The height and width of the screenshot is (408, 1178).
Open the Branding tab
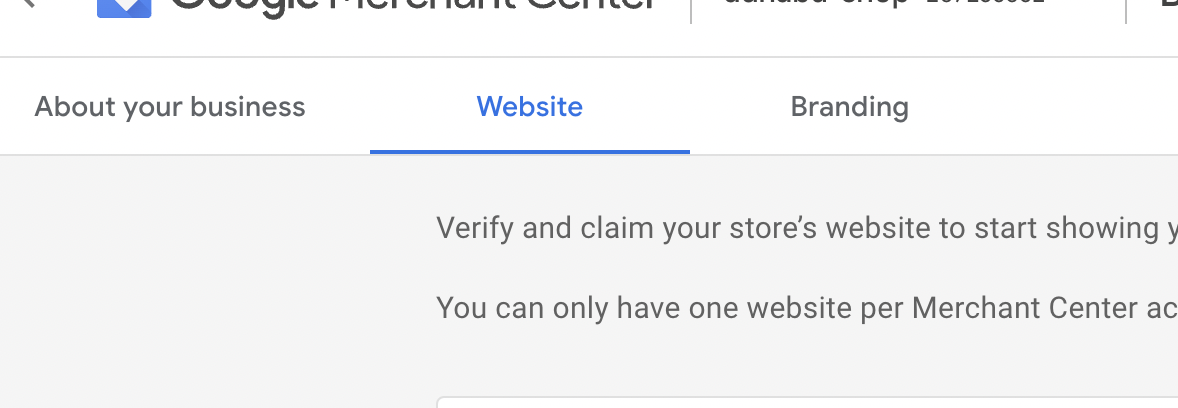pos(849,107)
